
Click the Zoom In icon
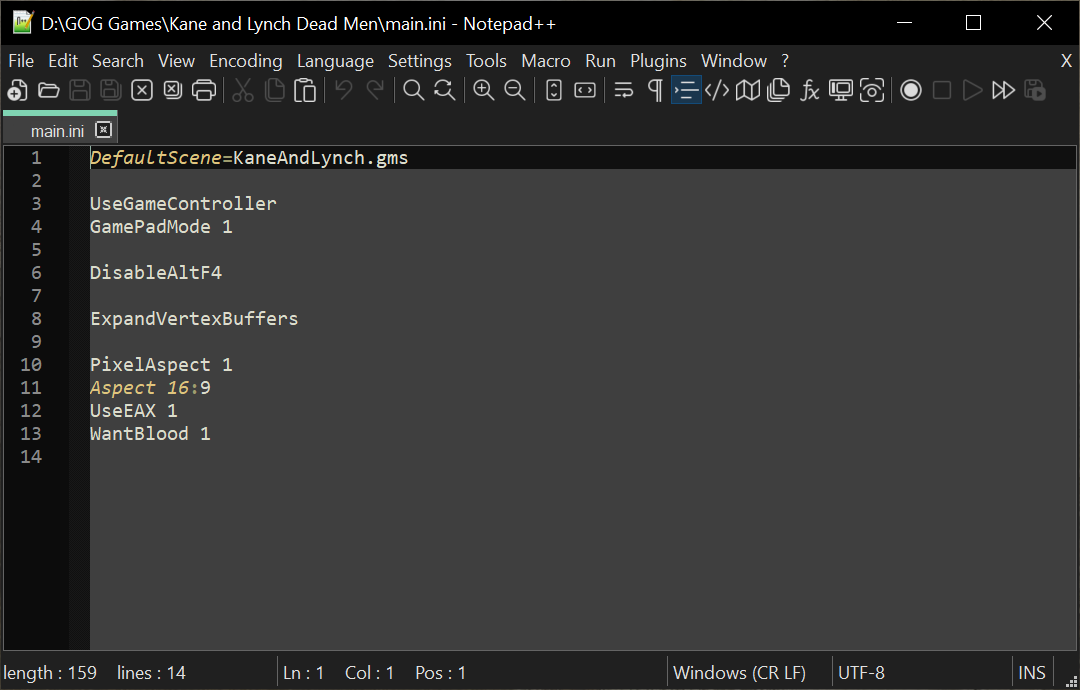click(484, 90)
